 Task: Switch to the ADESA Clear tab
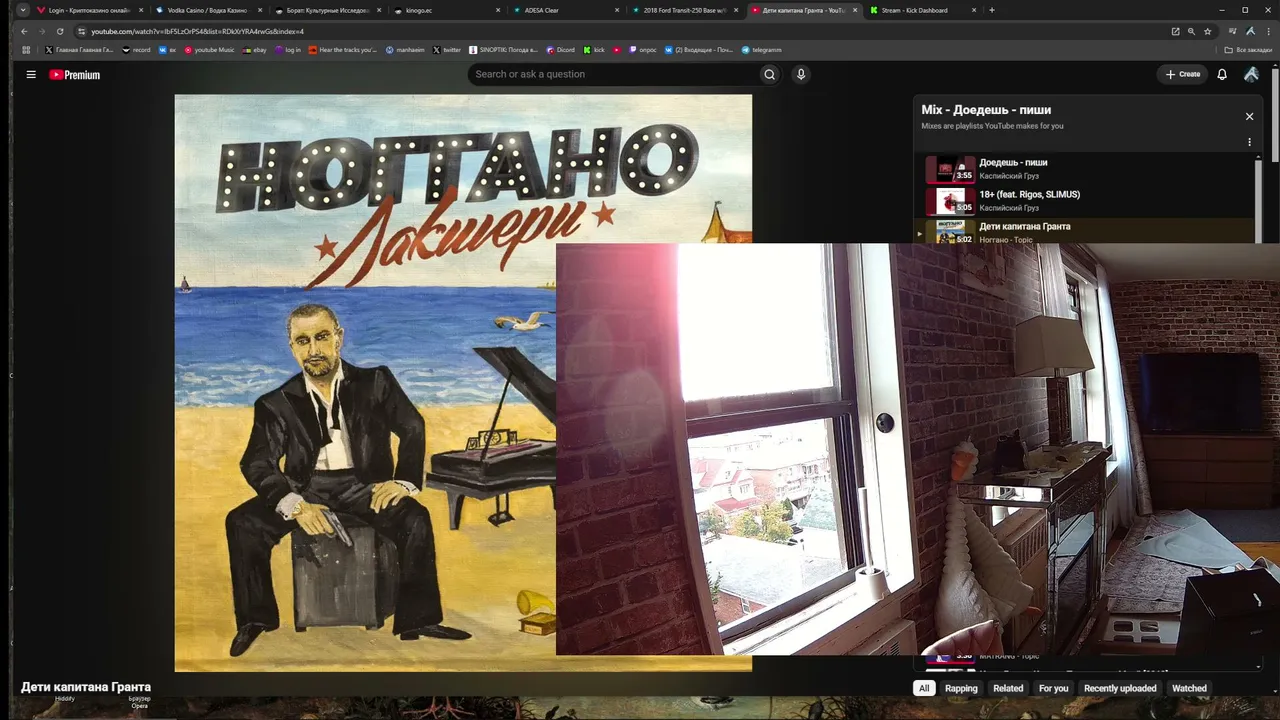pos(563,10)
